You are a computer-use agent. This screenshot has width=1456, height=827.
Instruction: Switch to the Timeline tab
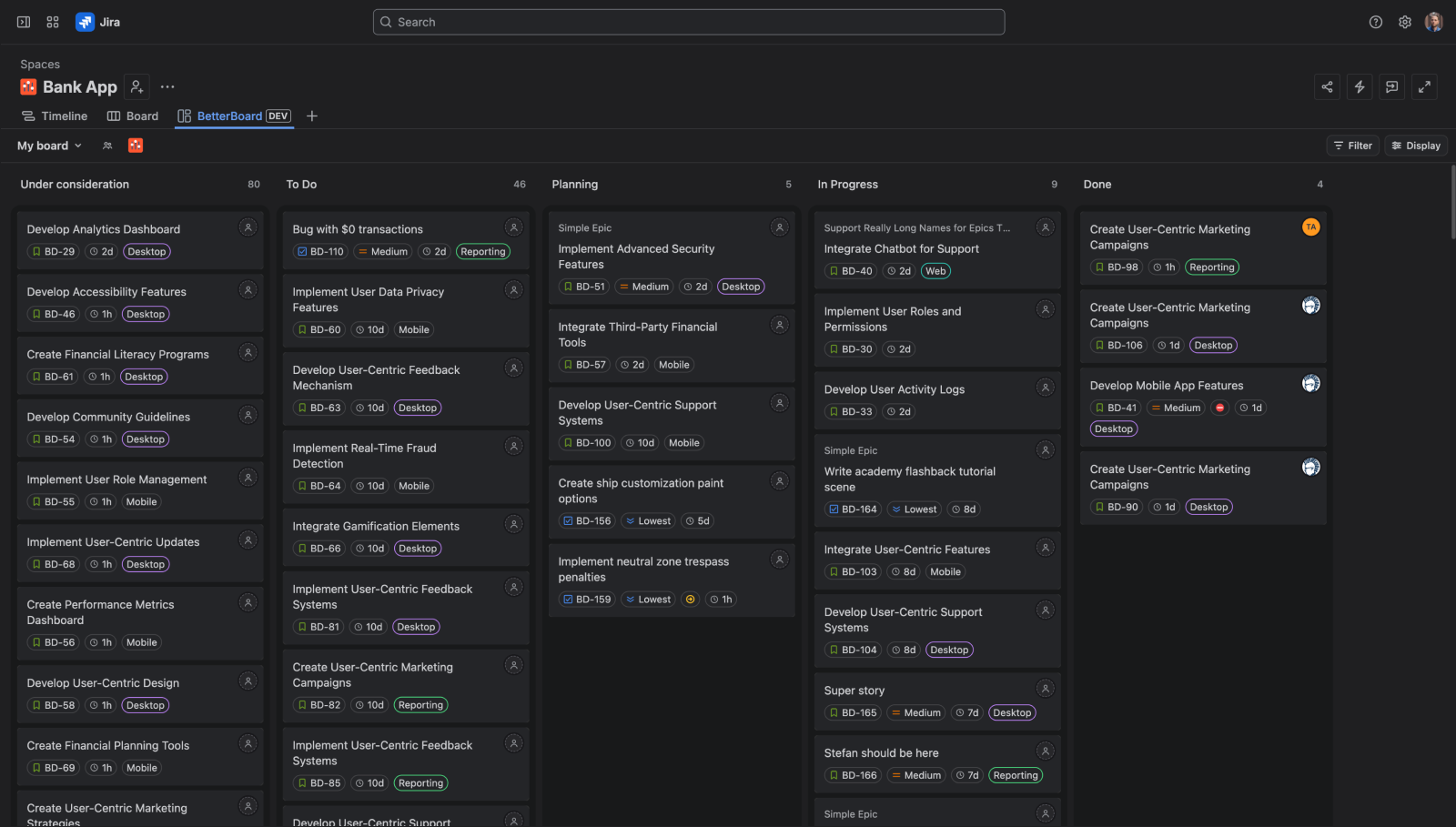tap(55, 116)
